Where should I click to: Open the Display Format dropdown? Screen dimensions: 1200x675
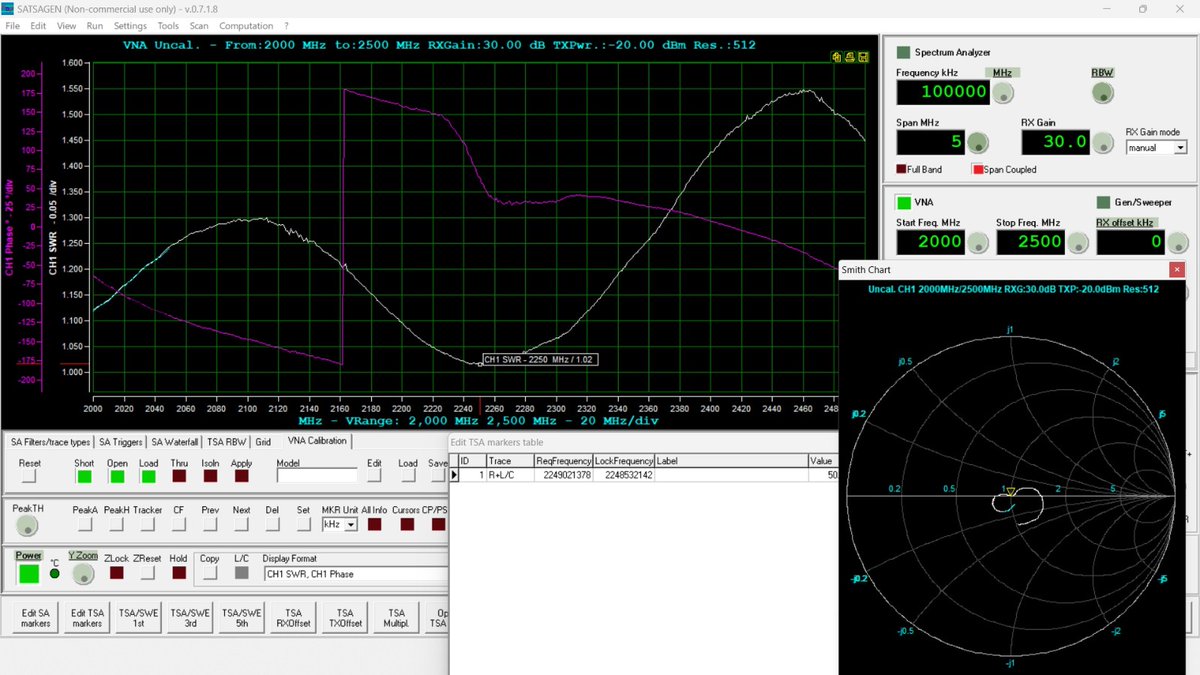pyautogui.click(x=355, y=574)
